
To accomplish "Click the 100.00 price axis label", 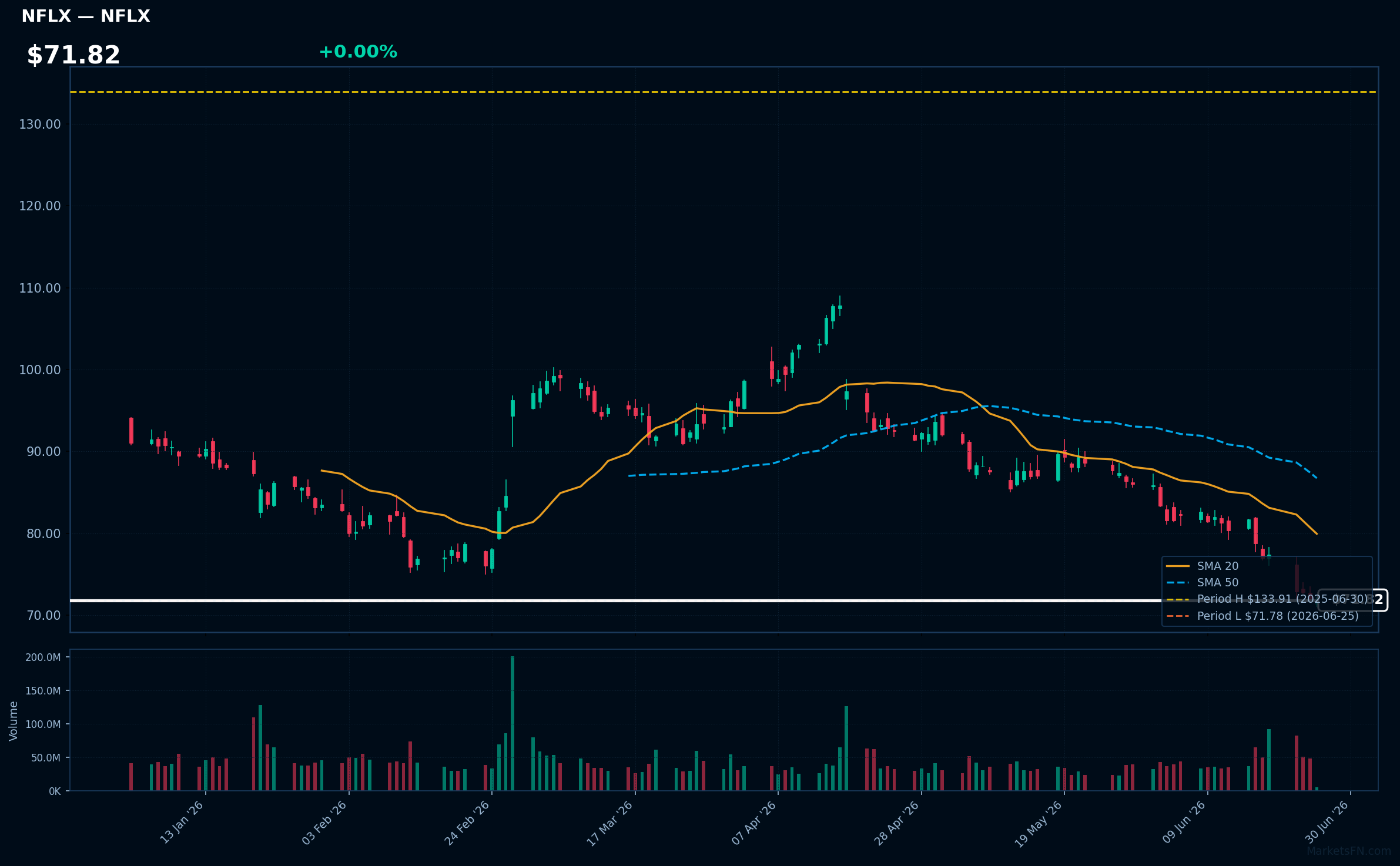I will coord(40,370).
